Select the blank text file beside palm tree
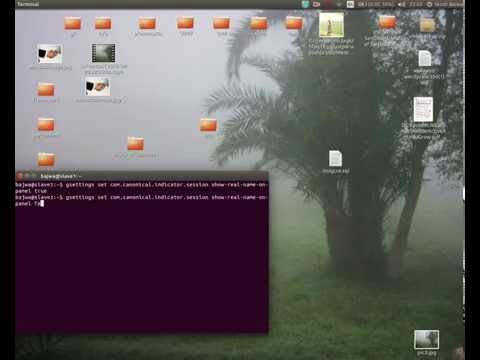Image resolution: width=480 pixels, height=360 pixels. 335,158
